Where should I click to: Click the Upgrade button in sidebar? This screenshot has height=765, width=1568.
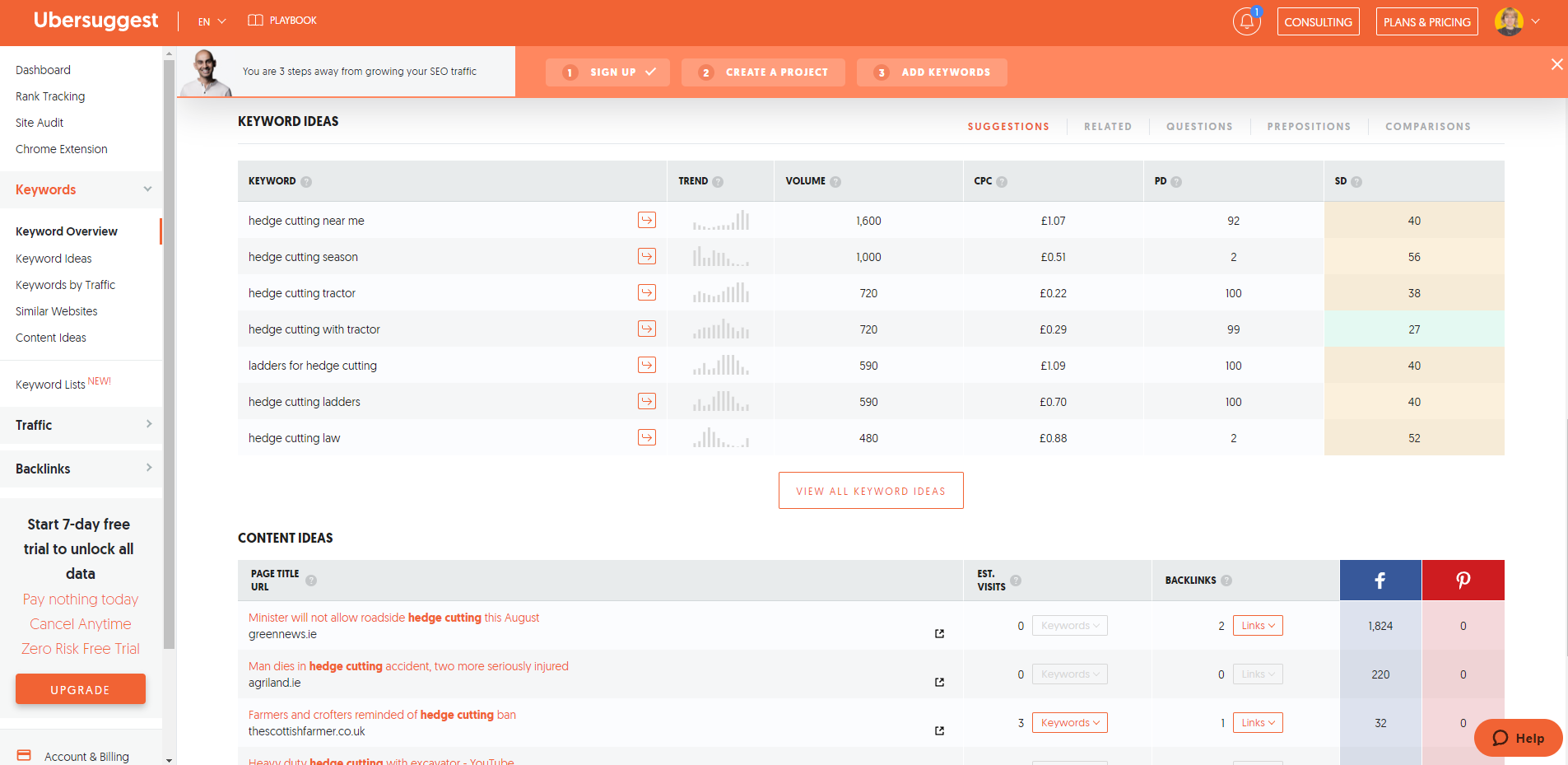[81, 690]
